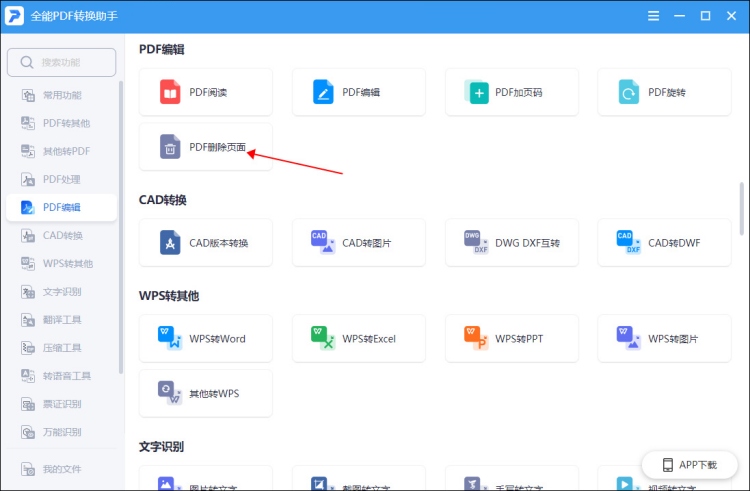Click the main content vertical scrollbar

tap(741, 208)
